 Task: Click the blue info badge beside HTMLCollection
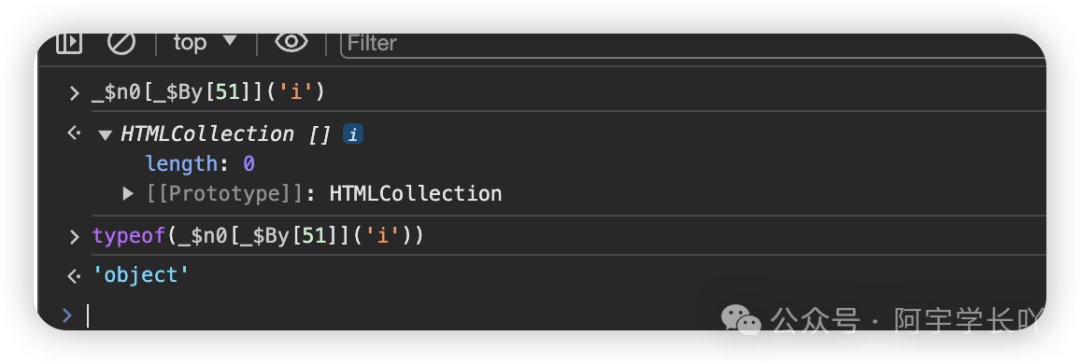coord(353,134)
